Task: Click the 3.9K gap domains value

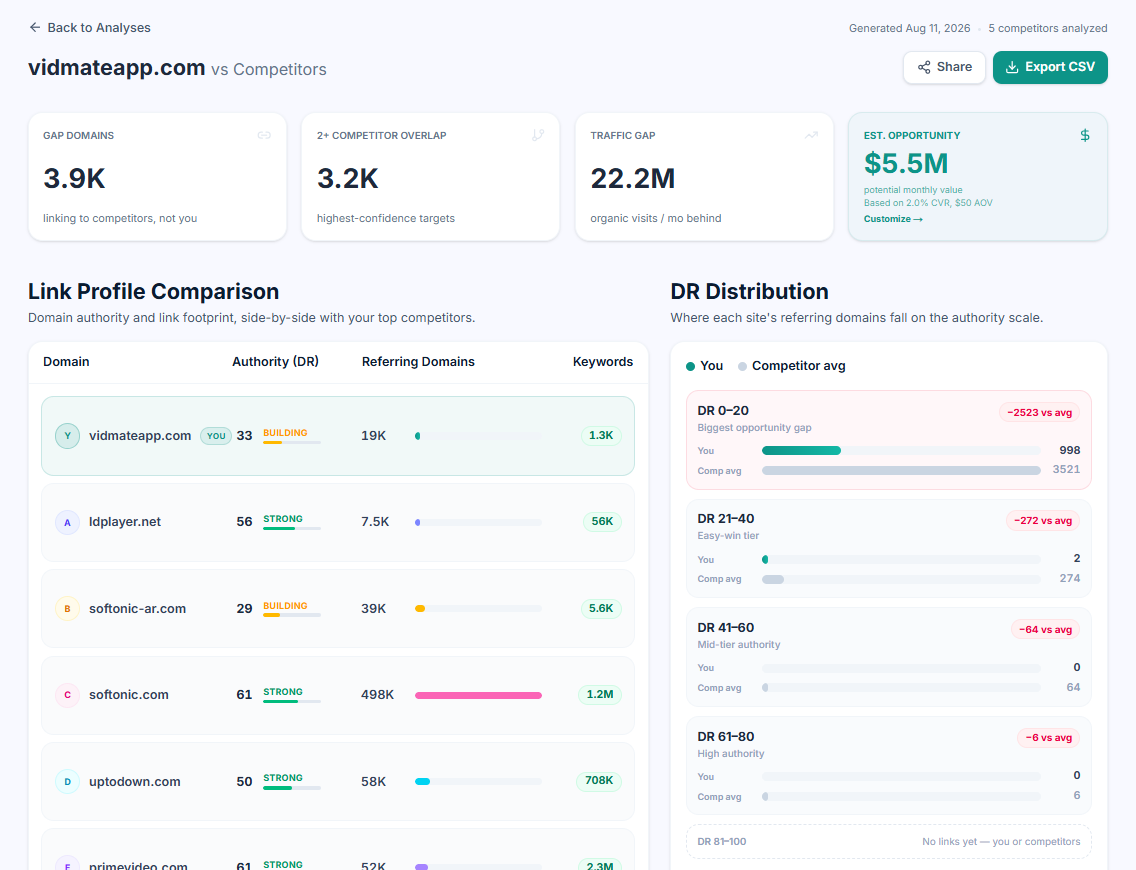Action: tap(74, 179)
